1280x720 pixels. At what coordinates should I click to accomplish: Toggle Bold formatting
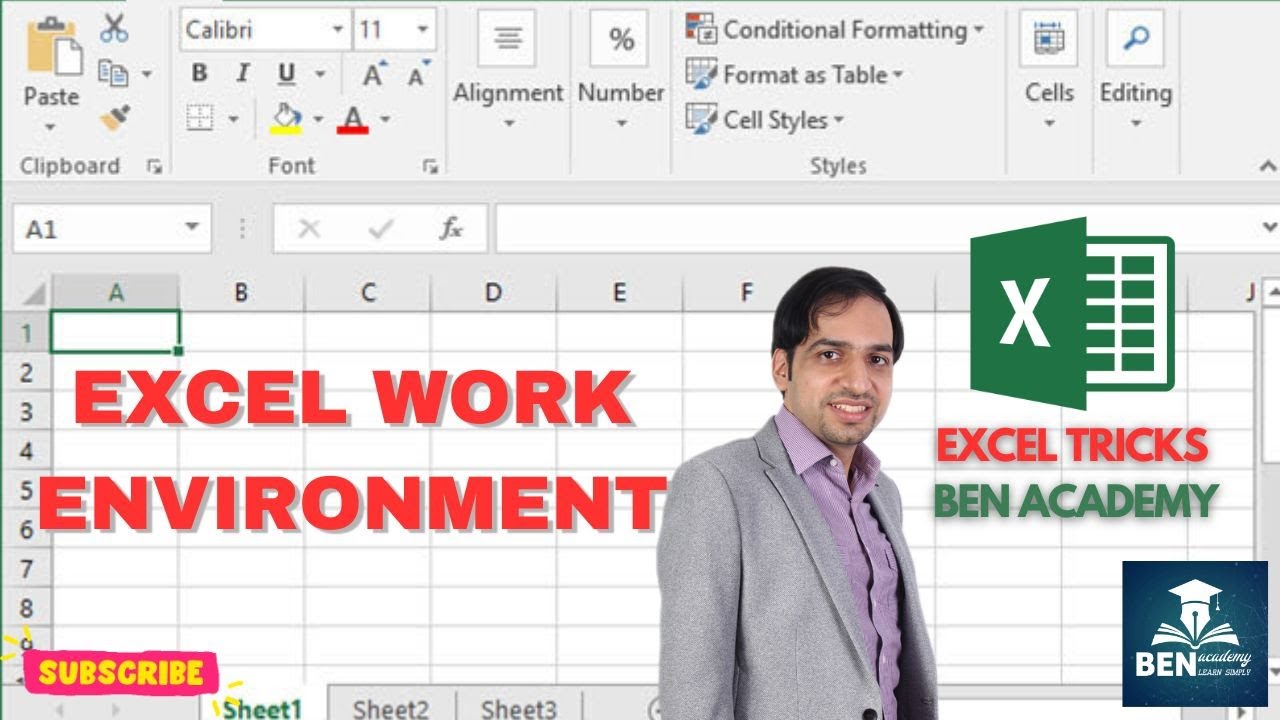[x=199, y=74]
